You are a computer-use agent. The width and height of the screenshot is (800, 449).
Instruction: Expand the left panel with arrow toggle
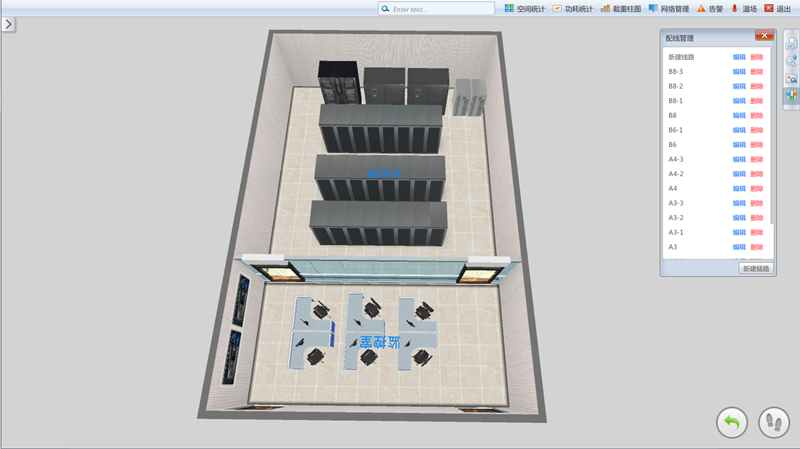(8, 23)
